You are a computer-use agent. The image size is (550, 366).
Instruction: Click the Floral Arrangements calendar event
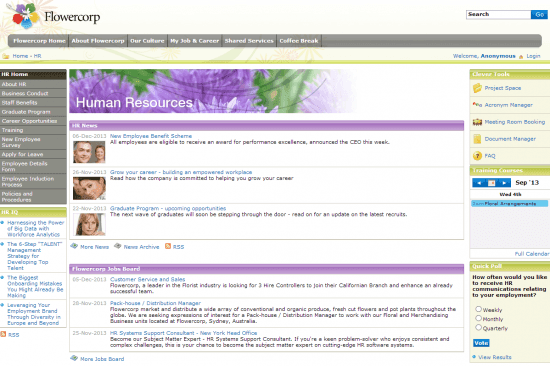pos(510,204)
